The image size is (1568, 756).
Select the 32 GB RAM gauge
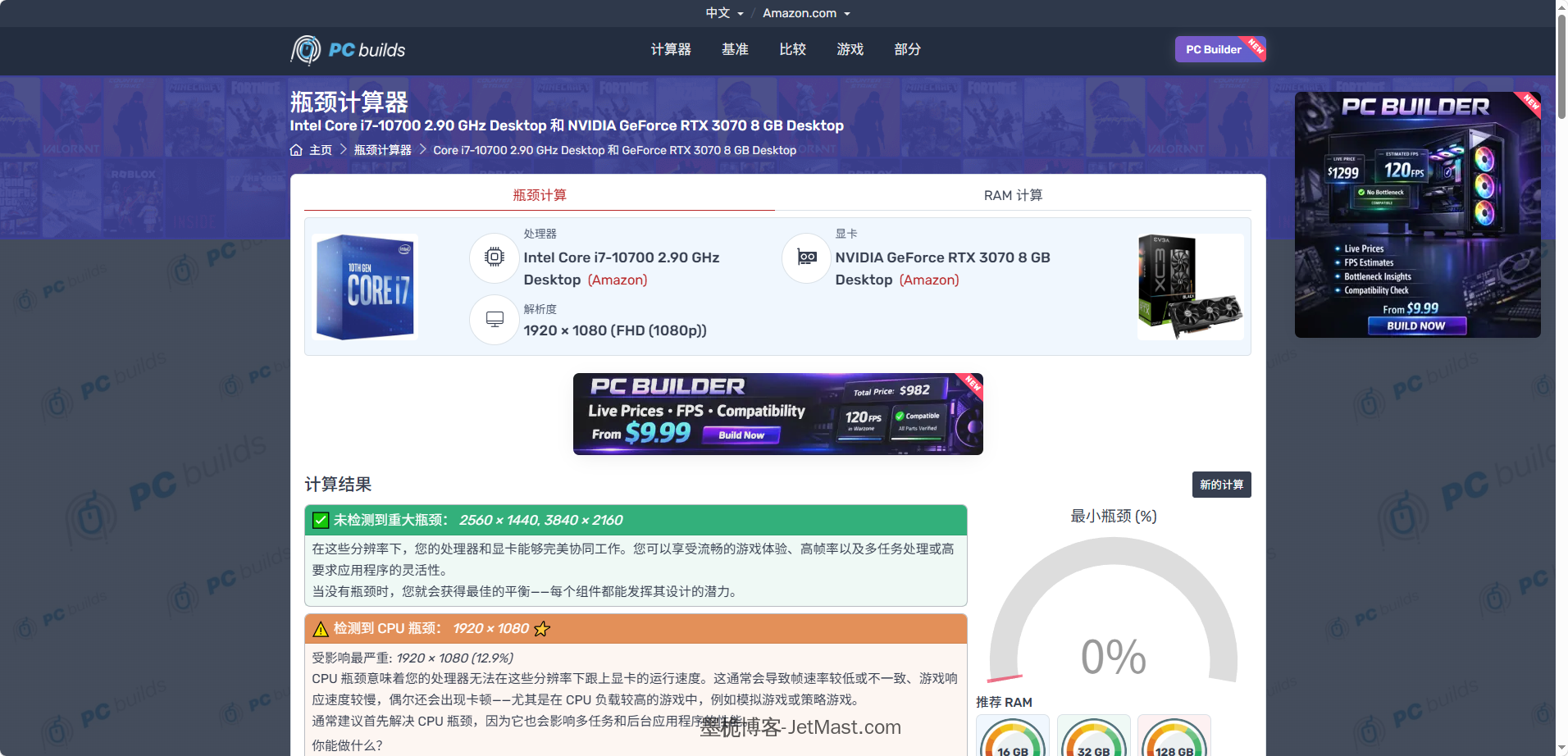pos(1094,736)
